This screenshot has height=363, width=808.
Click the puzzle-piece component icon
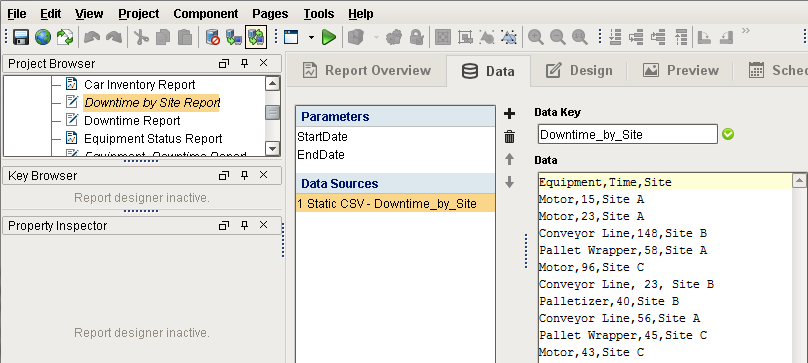click(x=394, y=37)
